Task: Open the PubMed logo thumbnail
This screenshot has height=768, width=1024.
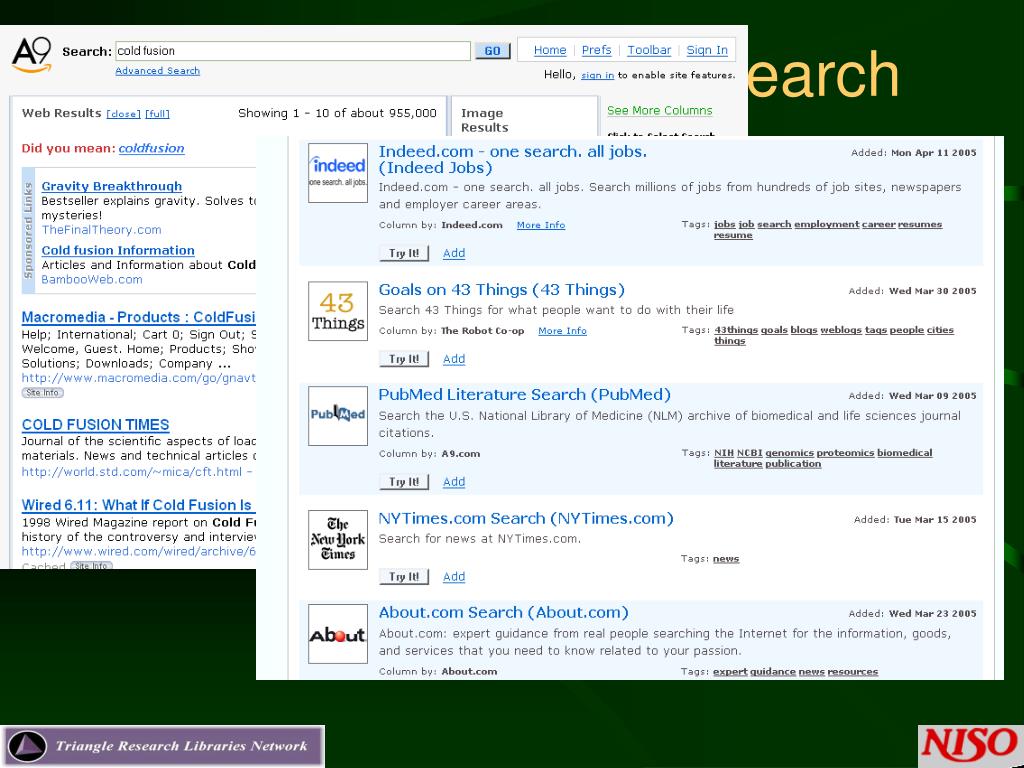Action: [x=338, y=415]
